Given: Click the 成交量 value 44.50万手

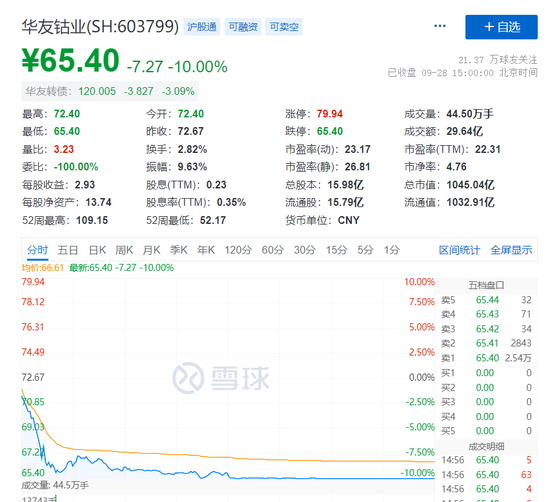Looking at the screenshot, I should click(x=470, y=114).
